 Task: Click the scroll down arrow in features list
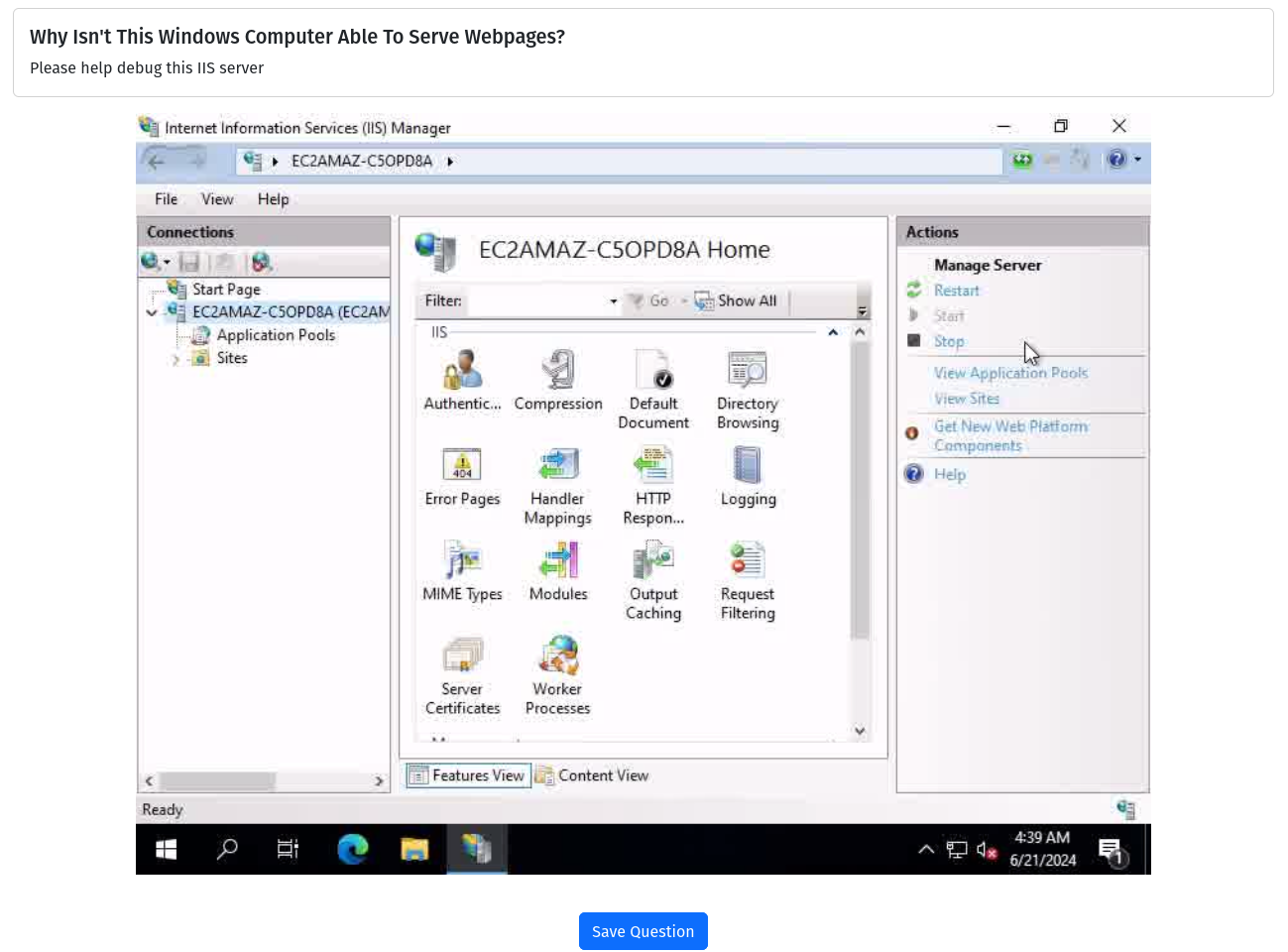click(x=860, y=731)
